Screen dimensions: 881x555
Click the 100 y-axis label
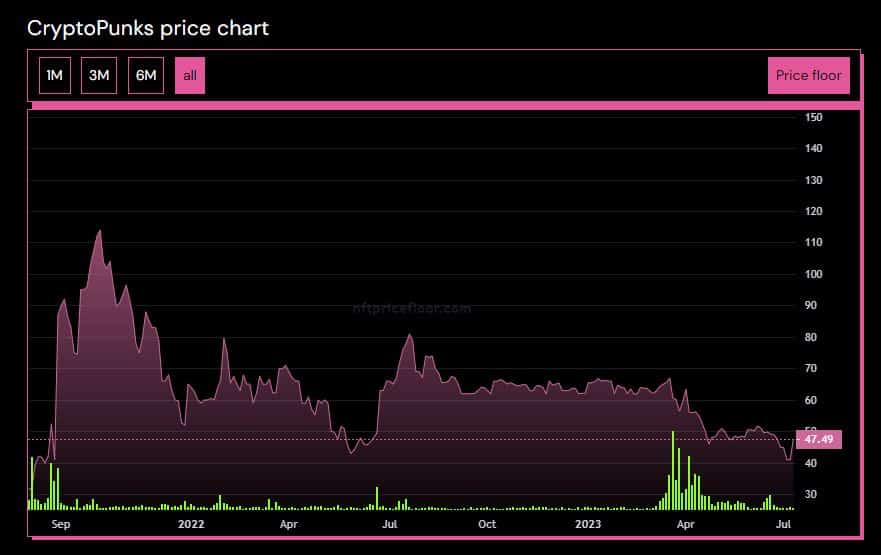814,274
